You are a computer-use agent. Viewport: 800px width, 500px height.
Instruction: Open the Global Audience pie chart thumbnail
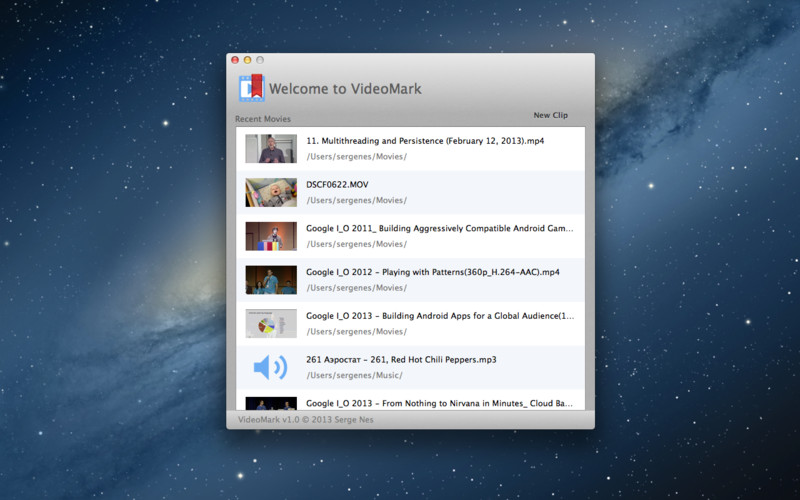coord(271,323)
